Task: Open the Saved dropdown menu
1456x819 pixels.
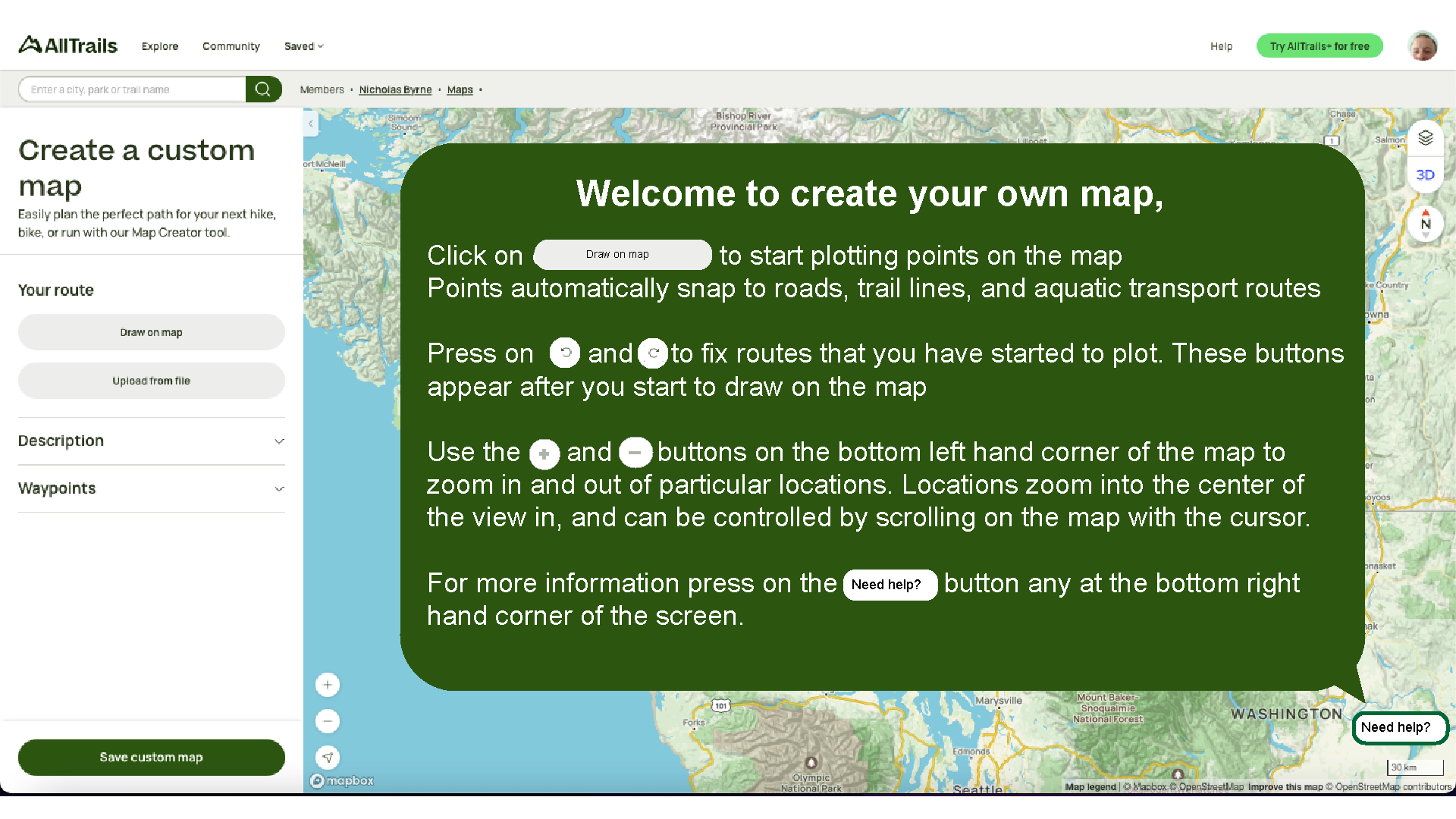Action: [x=303, y=46]
